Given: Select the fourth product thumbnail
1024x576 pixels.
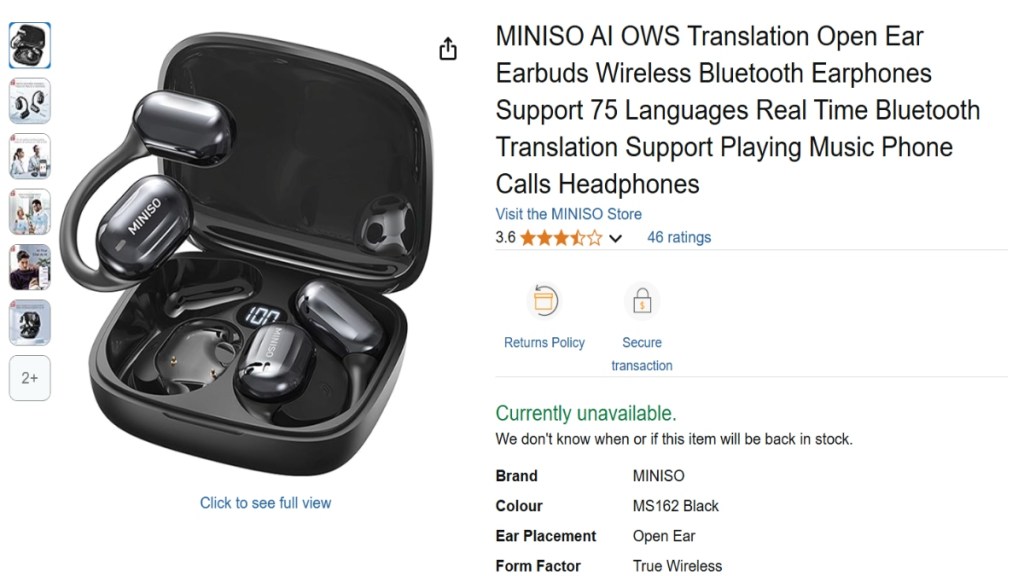Looking at the screenshot, I should tap(29, 212).
